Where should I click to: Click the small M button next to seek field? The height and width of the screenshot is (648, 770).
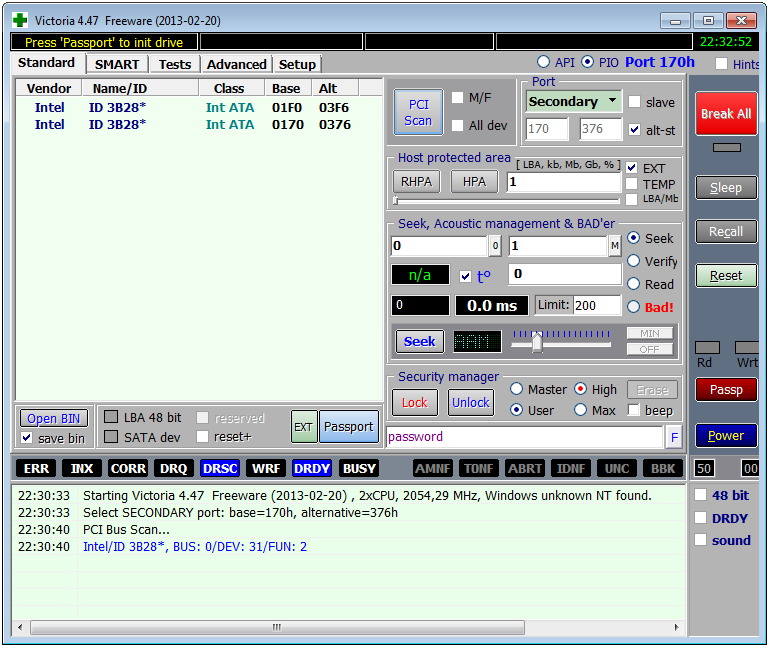point(614,245)
